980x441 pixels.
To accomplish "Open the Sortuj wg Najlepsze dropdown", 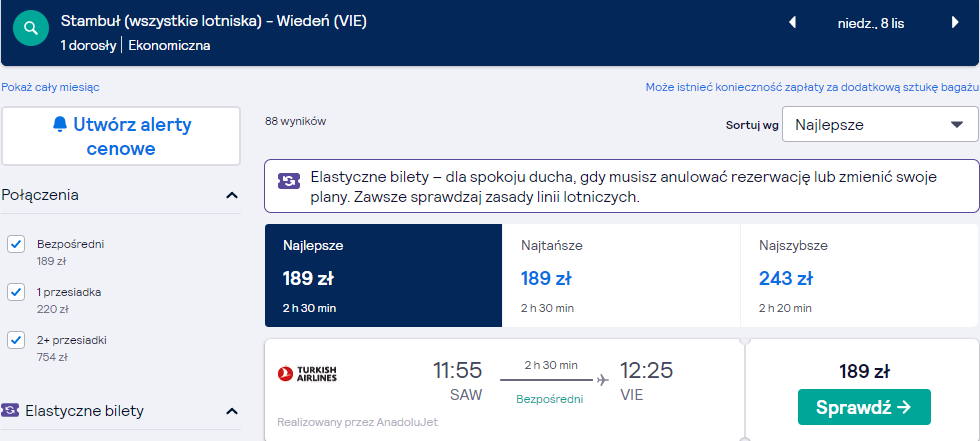I will coord(880,124).
